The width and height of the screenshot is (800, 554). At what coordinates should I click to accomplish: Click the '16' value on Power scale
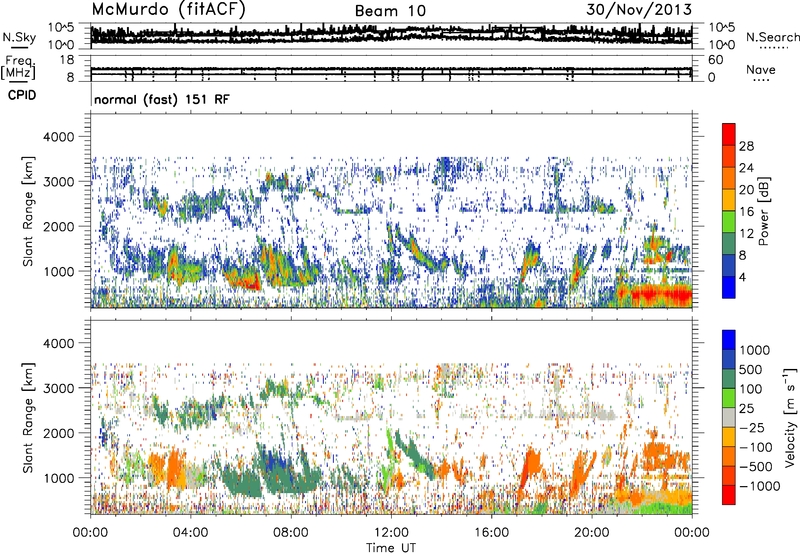[x=746, y=212]
